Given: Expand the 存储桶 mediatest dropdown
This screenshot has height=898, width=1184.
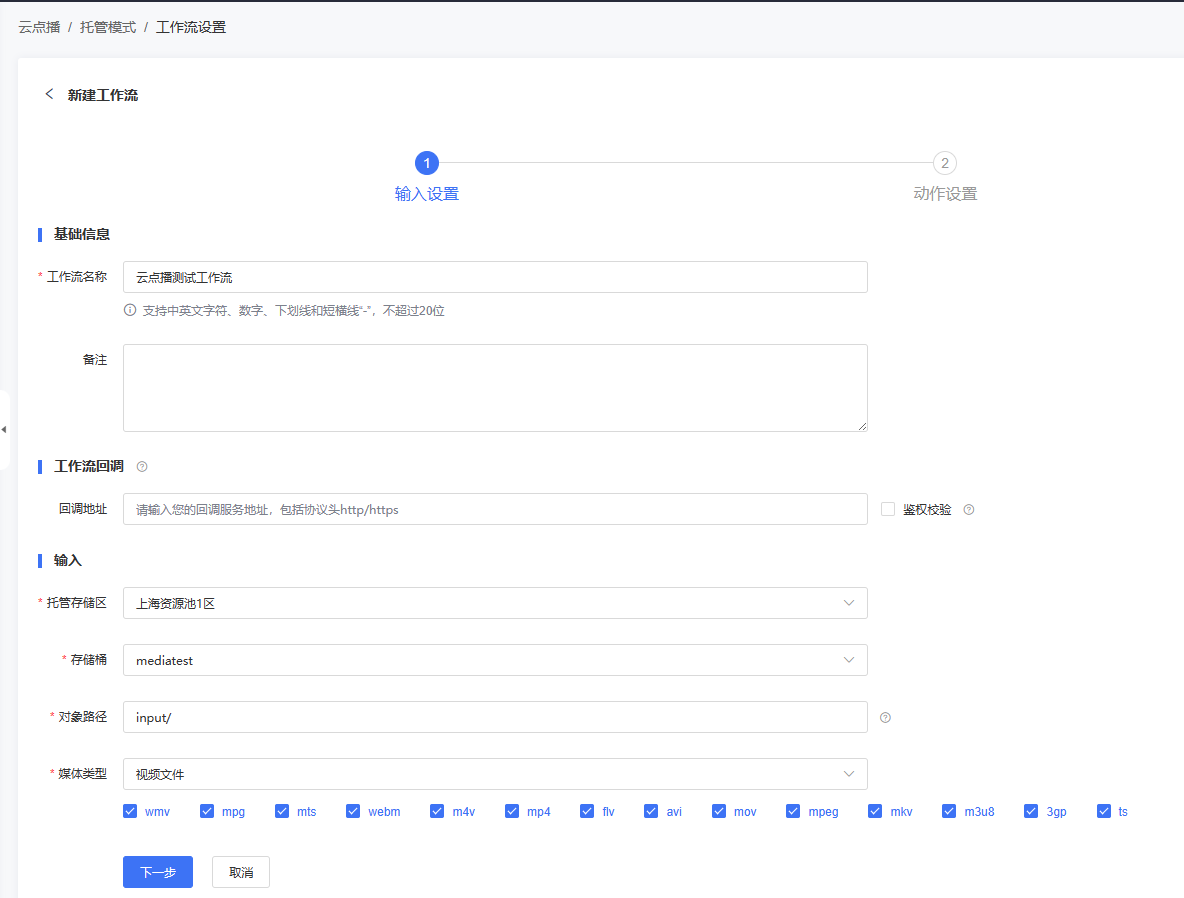Looking at the screenshot, I should coord(495,660).
